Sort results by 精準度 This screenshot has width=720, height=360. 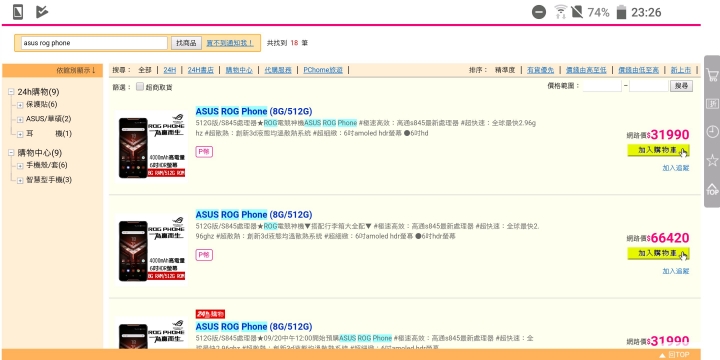505,70
